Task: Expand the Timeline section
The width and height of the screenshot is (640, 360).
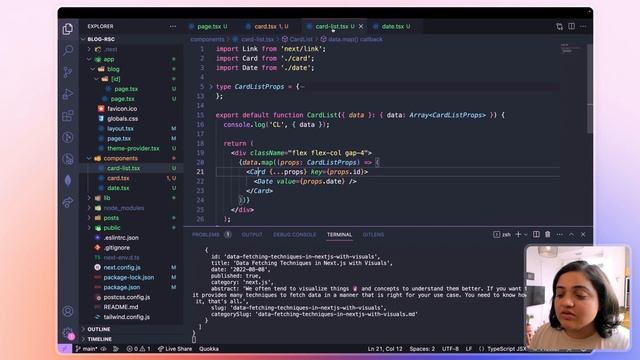Action: [x=100, y=339]
